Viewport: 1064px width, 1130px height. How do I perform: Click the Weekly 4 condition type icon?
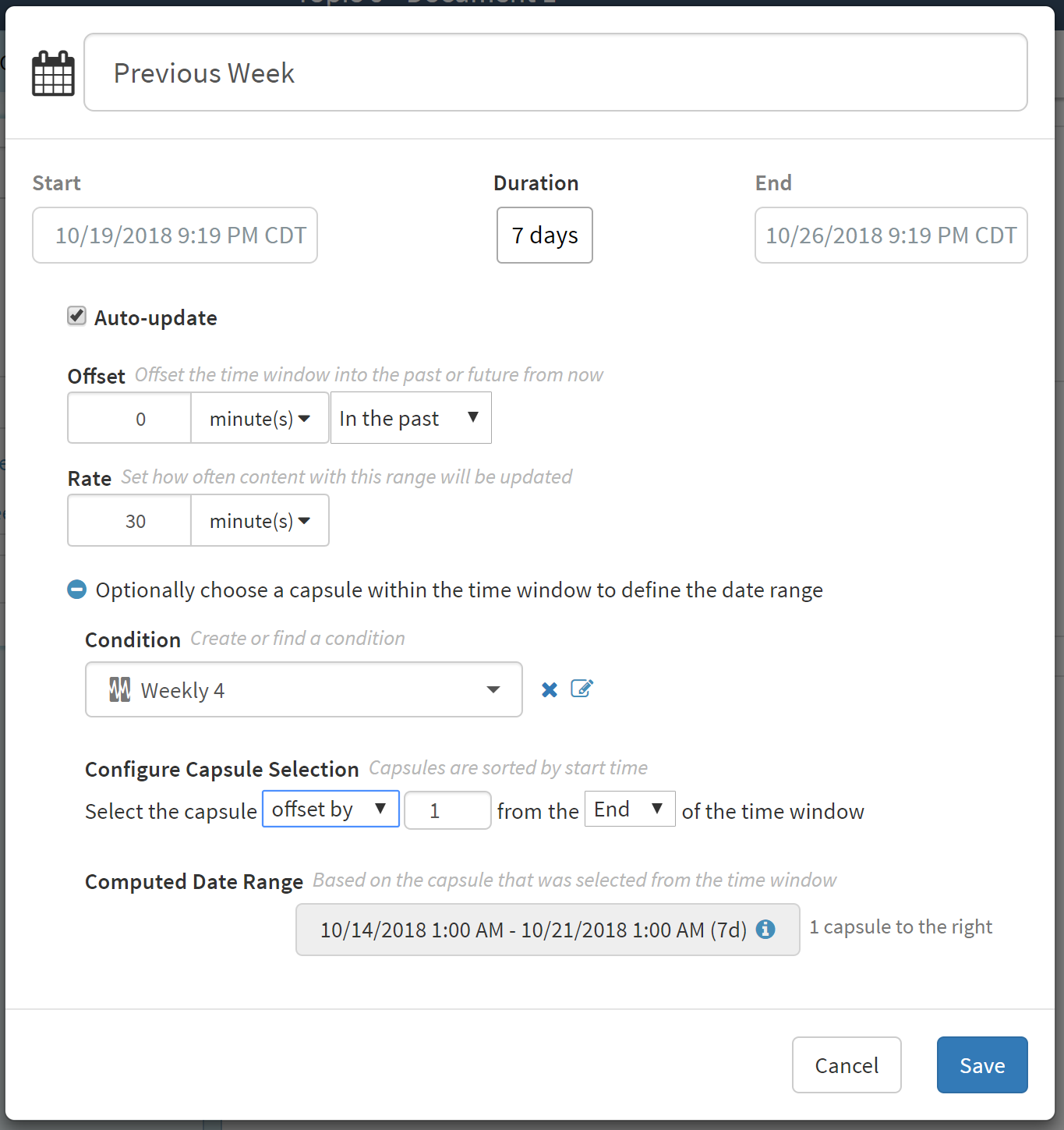tap(120, 689)
